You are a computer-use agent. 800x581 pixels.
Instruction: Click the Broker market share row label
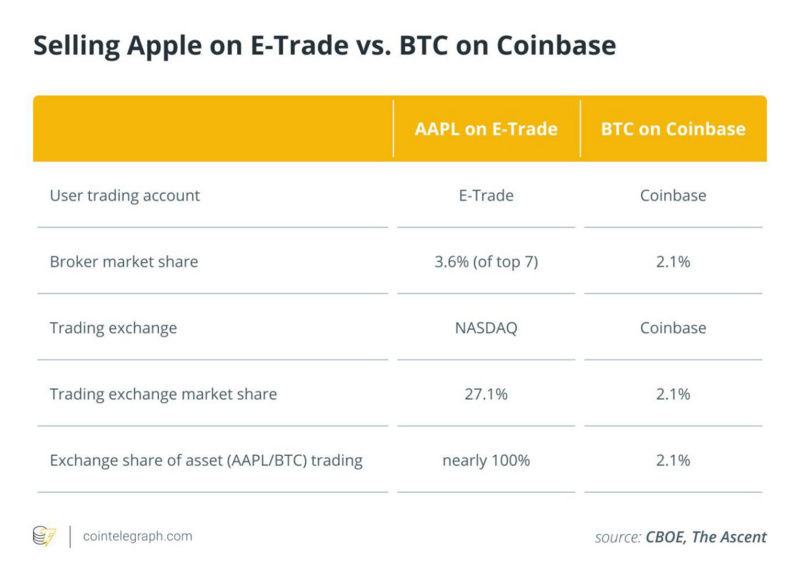(x=124, y=262)
